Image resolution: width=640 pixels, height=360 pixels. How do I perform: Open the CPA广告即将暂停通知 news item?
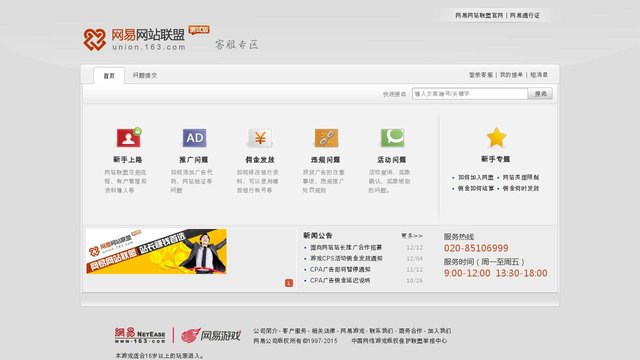coord(340,269)
